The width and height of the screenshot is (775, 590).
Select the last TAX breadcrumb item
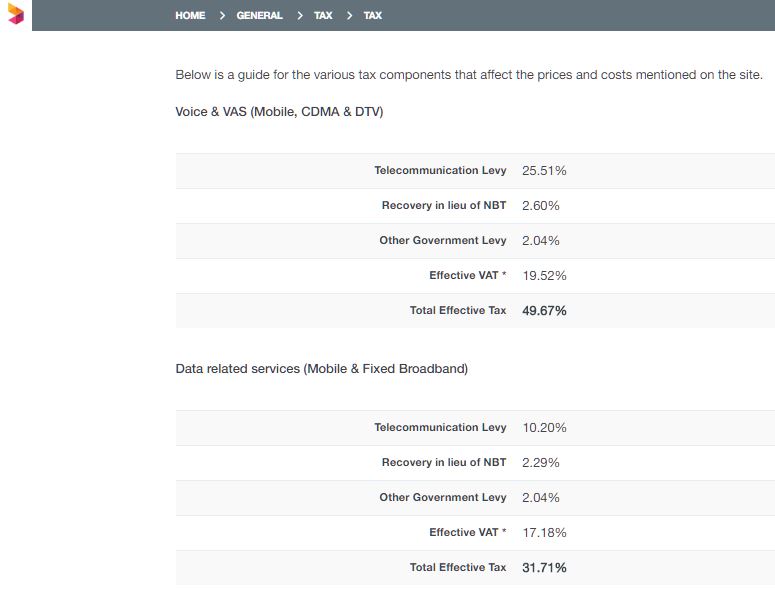coord(373,15)
